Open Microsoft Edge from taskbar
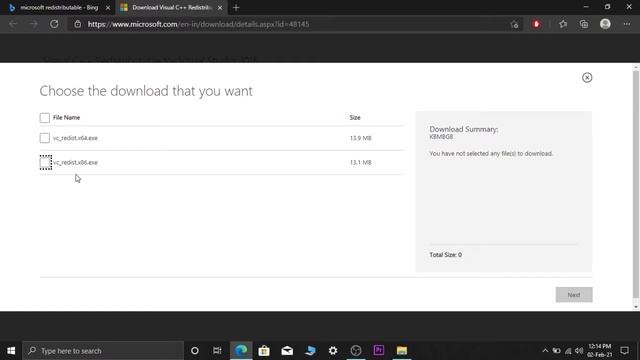The height and width of the screenshot is (360, 640). [x=241, y=351]
